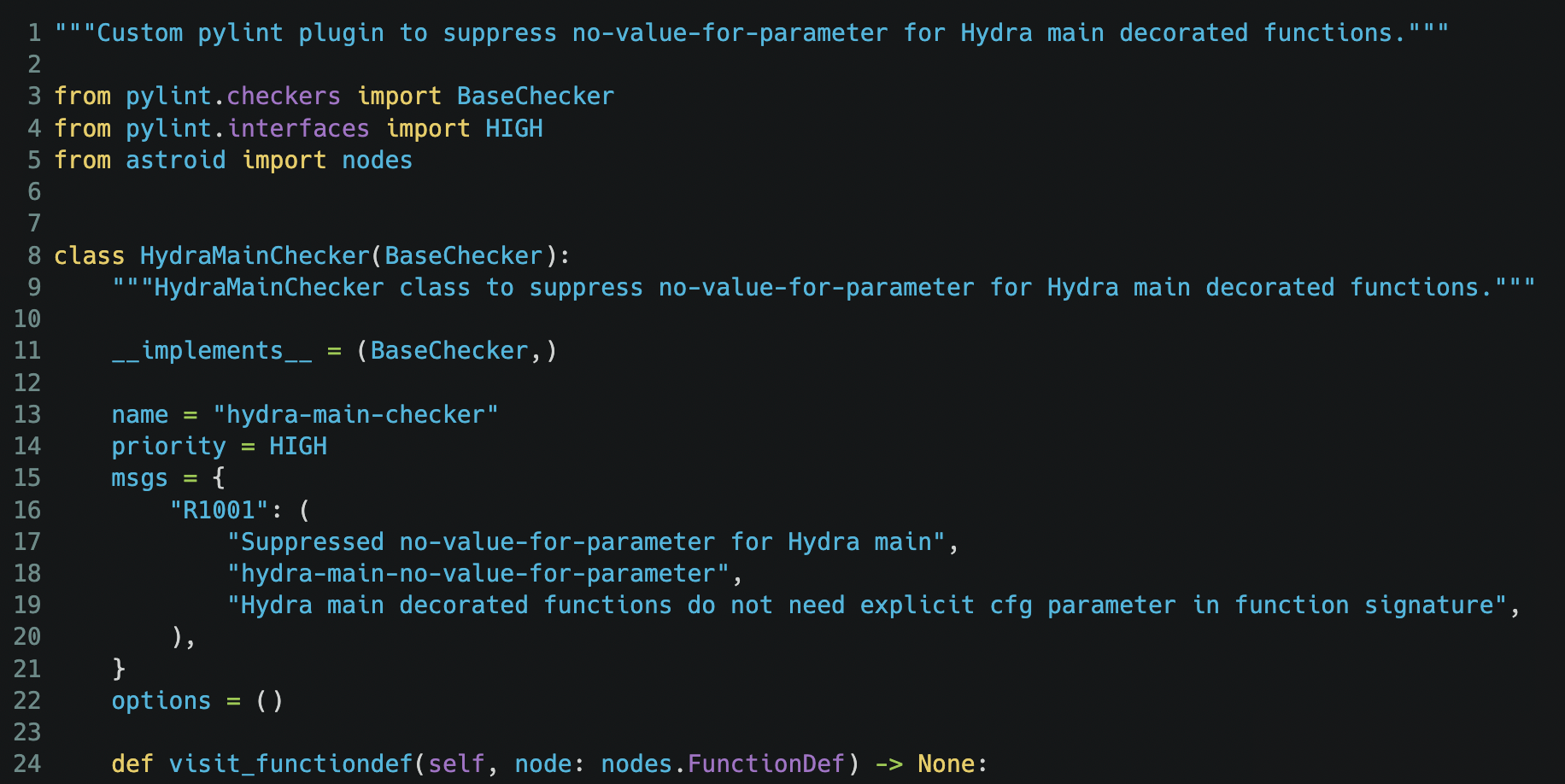This screenshot has width=1565, height=784.
Task: Click the 'import' keyword on line 5
Action: pos(284,160)
